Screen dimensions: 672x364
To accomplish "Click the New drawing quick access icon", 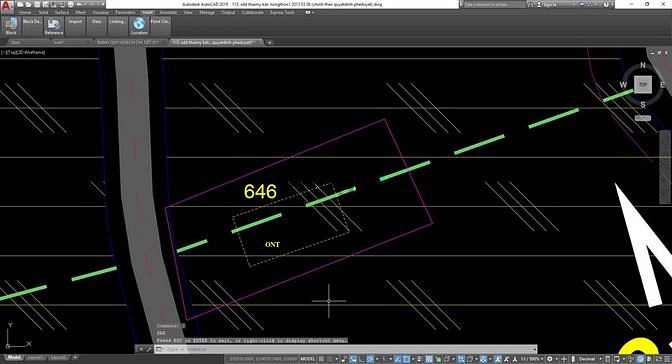I will point(21,4).
